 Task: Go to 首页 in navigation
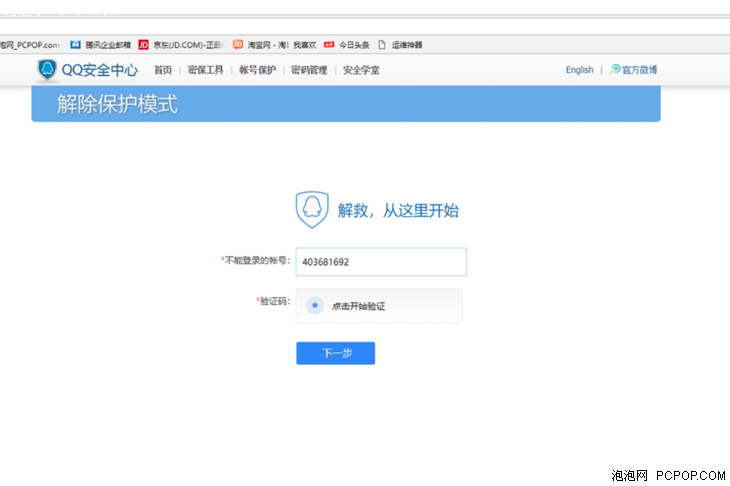pyautogui.click(x=162, y=70)
